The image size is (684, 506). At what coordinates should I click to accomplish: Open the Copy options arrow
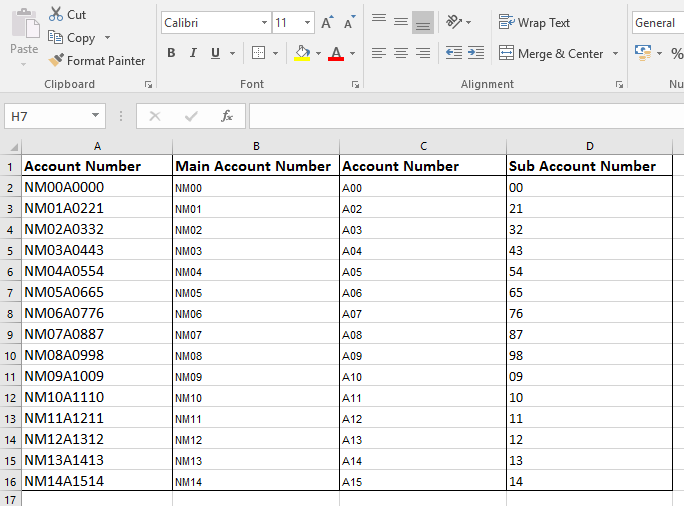(107, 38)
